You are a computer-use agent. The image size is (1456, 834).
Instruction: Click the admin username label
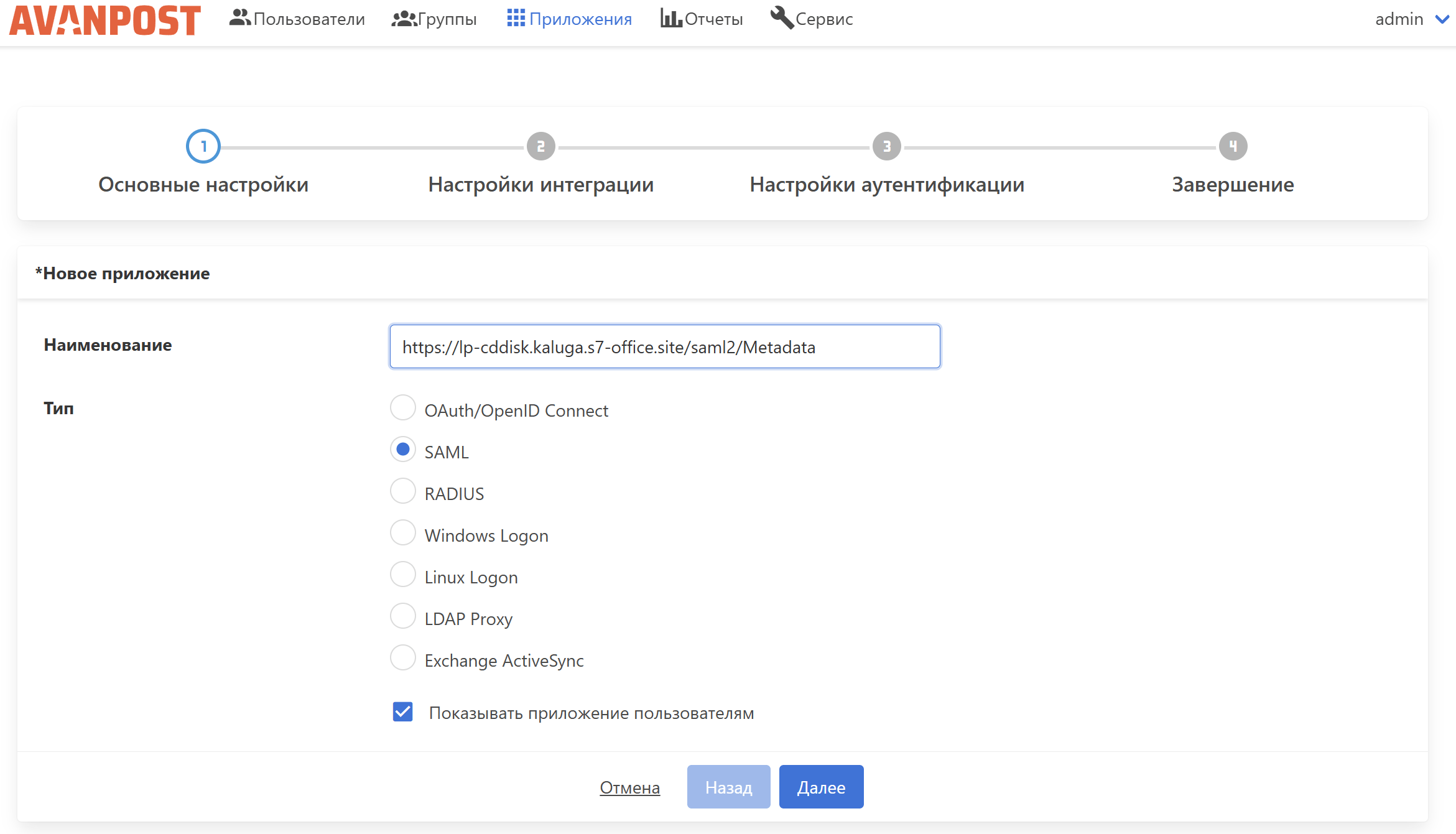coord(1399,19)
